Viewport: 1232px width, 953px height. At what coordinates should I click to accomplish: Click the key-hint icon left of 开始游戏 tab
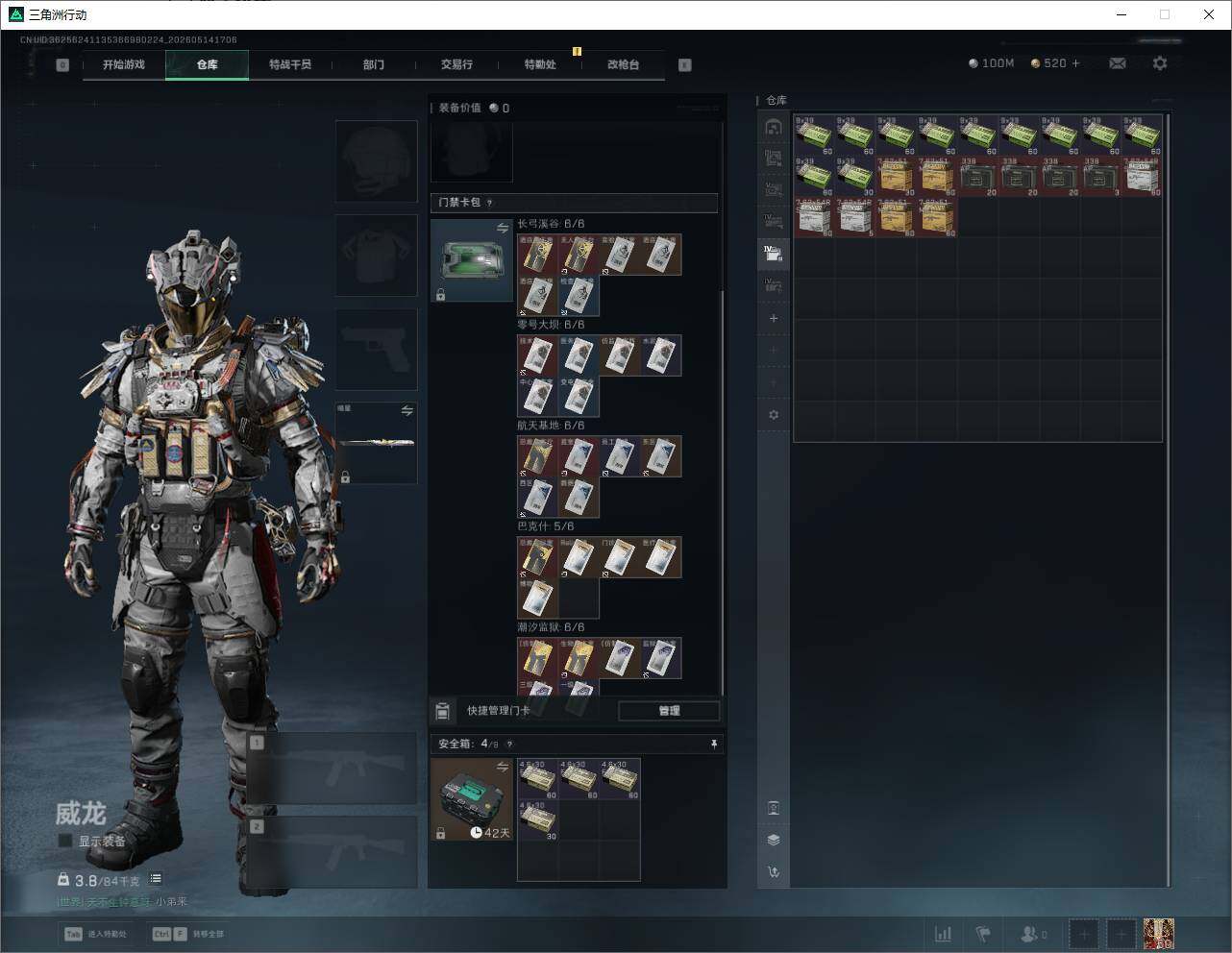pos(62,64)
